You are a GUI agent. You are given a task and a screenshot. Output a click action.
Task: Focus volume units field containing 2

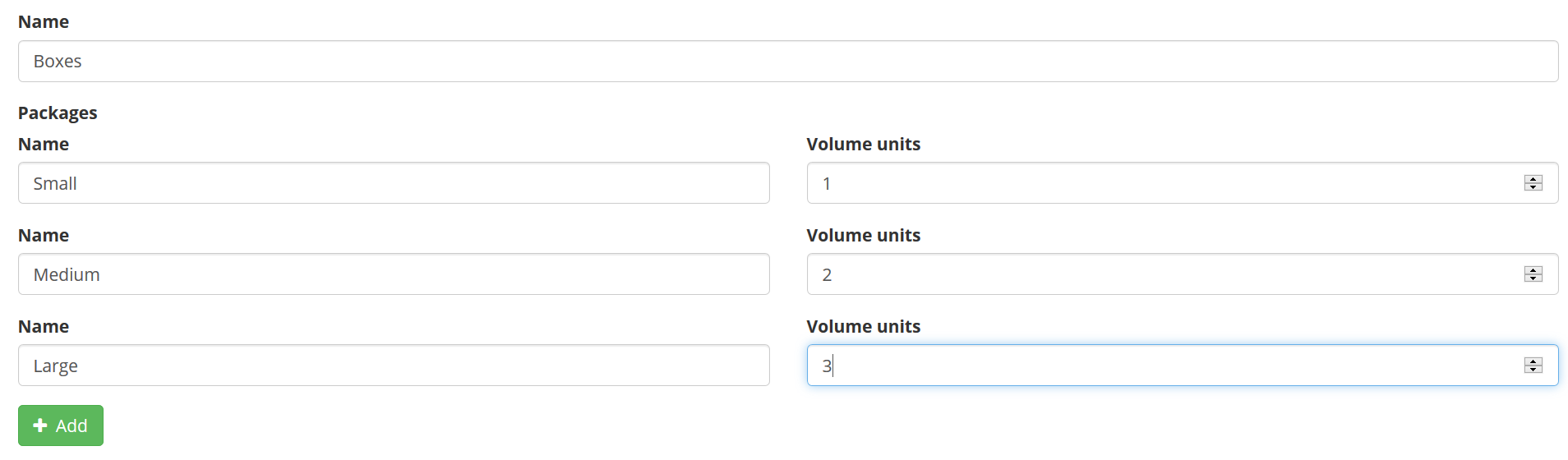point(1183,274)
